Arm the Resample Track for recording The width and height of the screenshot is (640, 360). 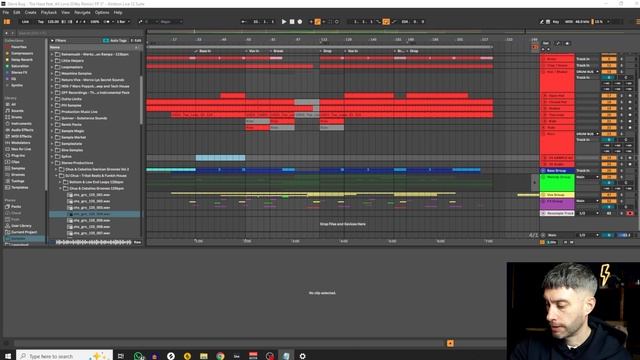(x=630, y=213)
